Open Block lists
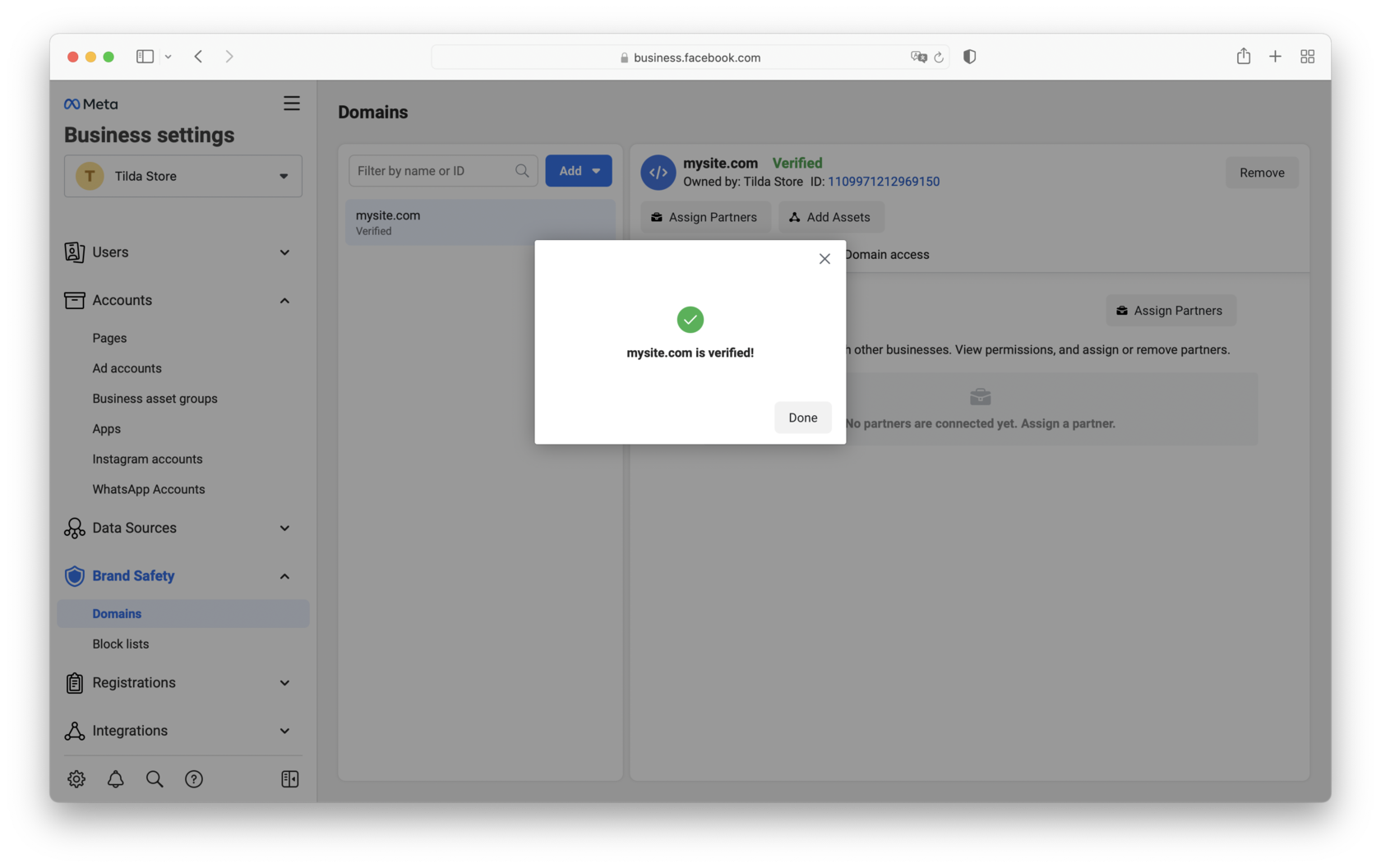This screenshot has width=1381, height=868. [121, 644]
